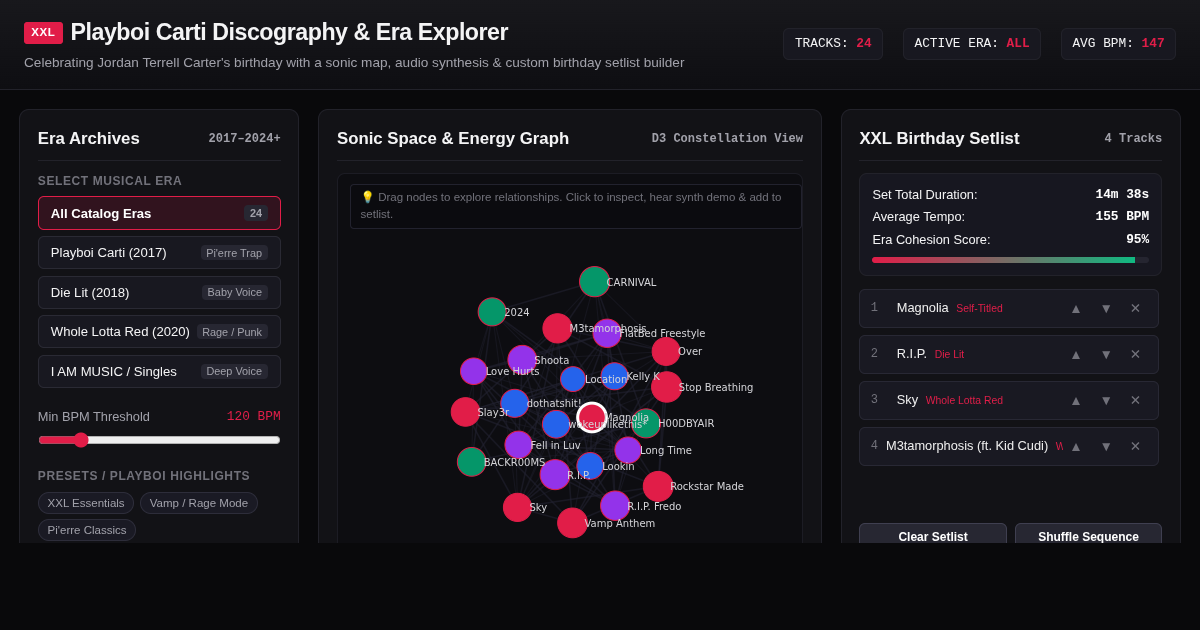
Task: Select the Fell in Luv graph node
Action: coord(518,445)
